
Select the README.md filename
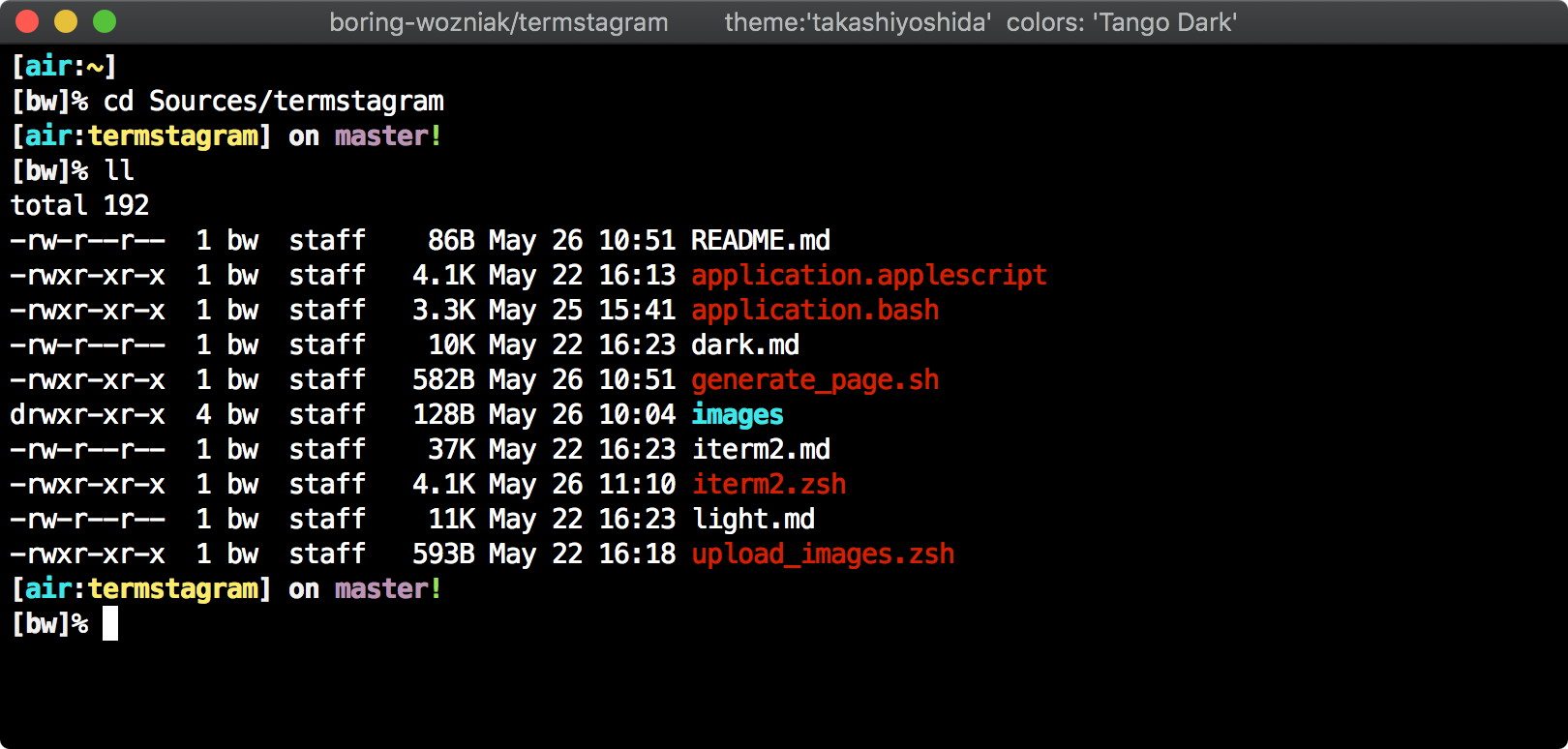pyautogui.click(x=761, y=240)
